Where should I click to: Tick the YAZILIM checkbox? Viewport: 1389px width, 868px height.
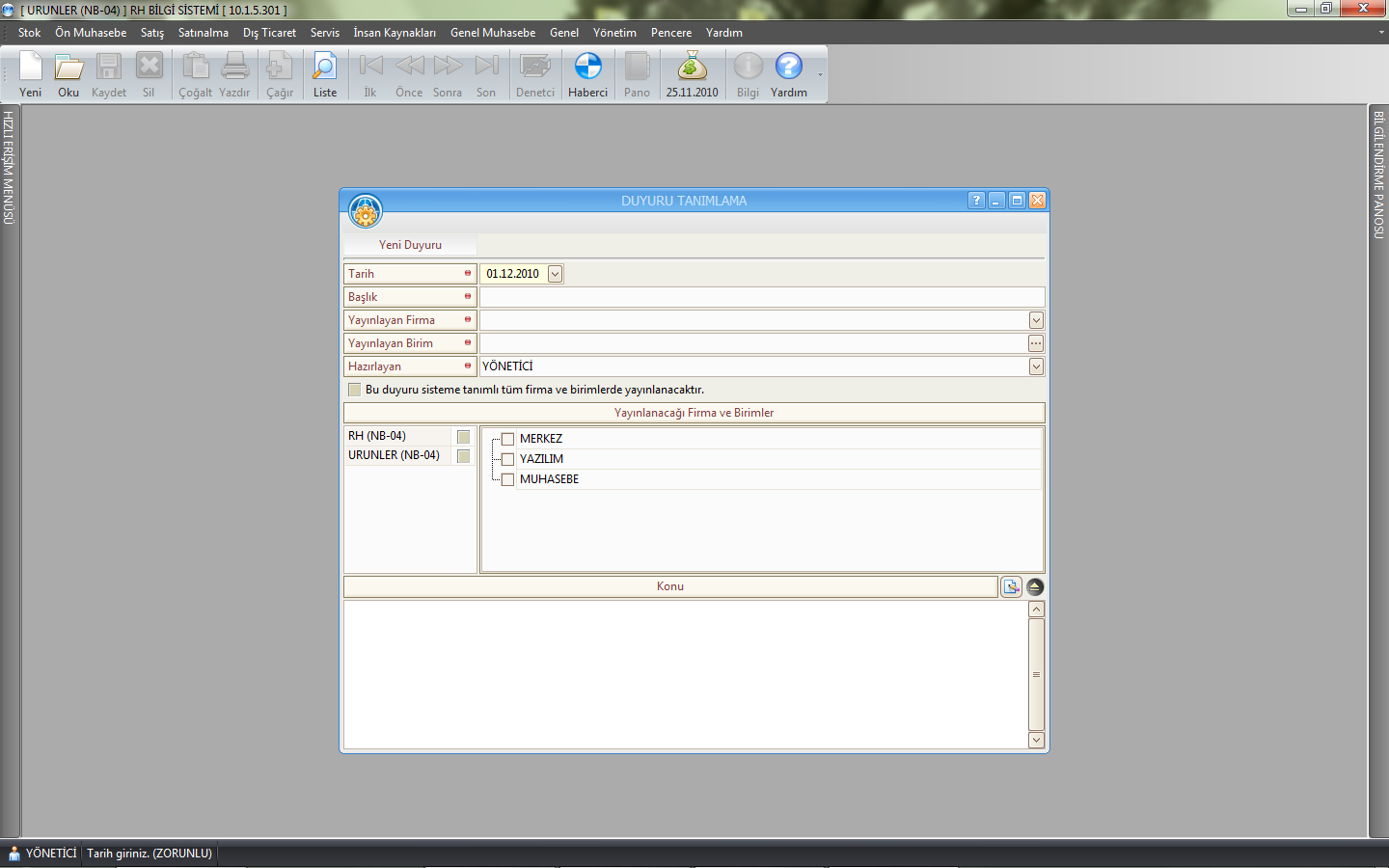(508, 459)
